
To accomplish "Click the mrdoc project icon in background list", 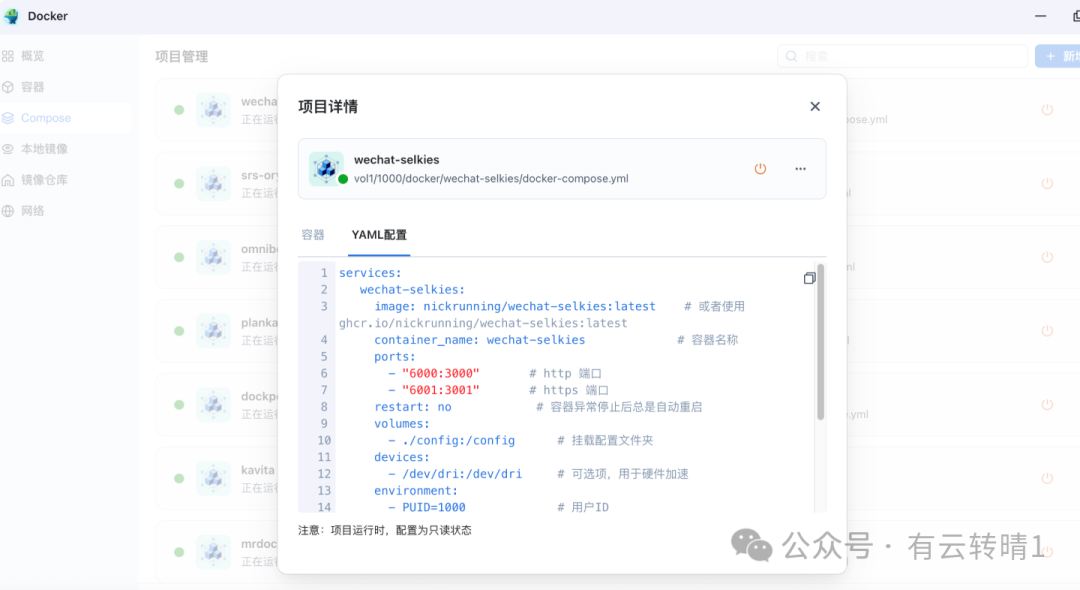I will coord(214,551).
